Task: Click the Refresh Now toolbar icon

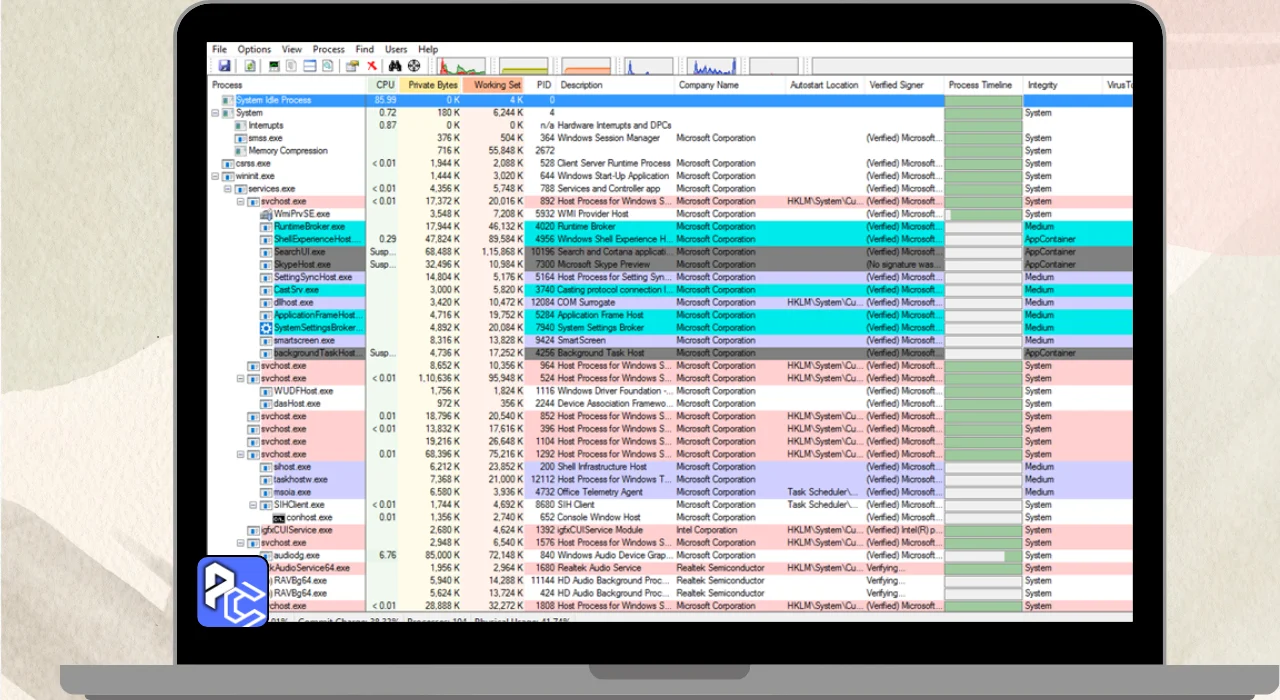Action: [249, 66]
